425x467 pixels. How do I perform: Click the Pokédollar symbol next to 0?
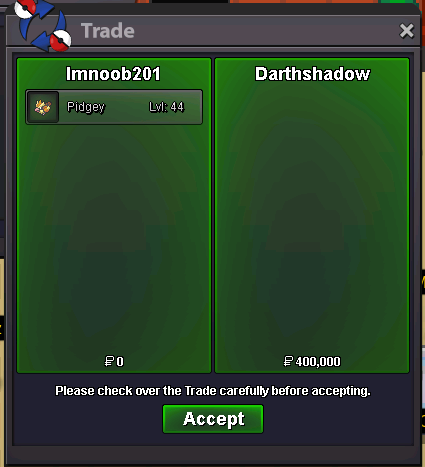(x=109, y=361)
